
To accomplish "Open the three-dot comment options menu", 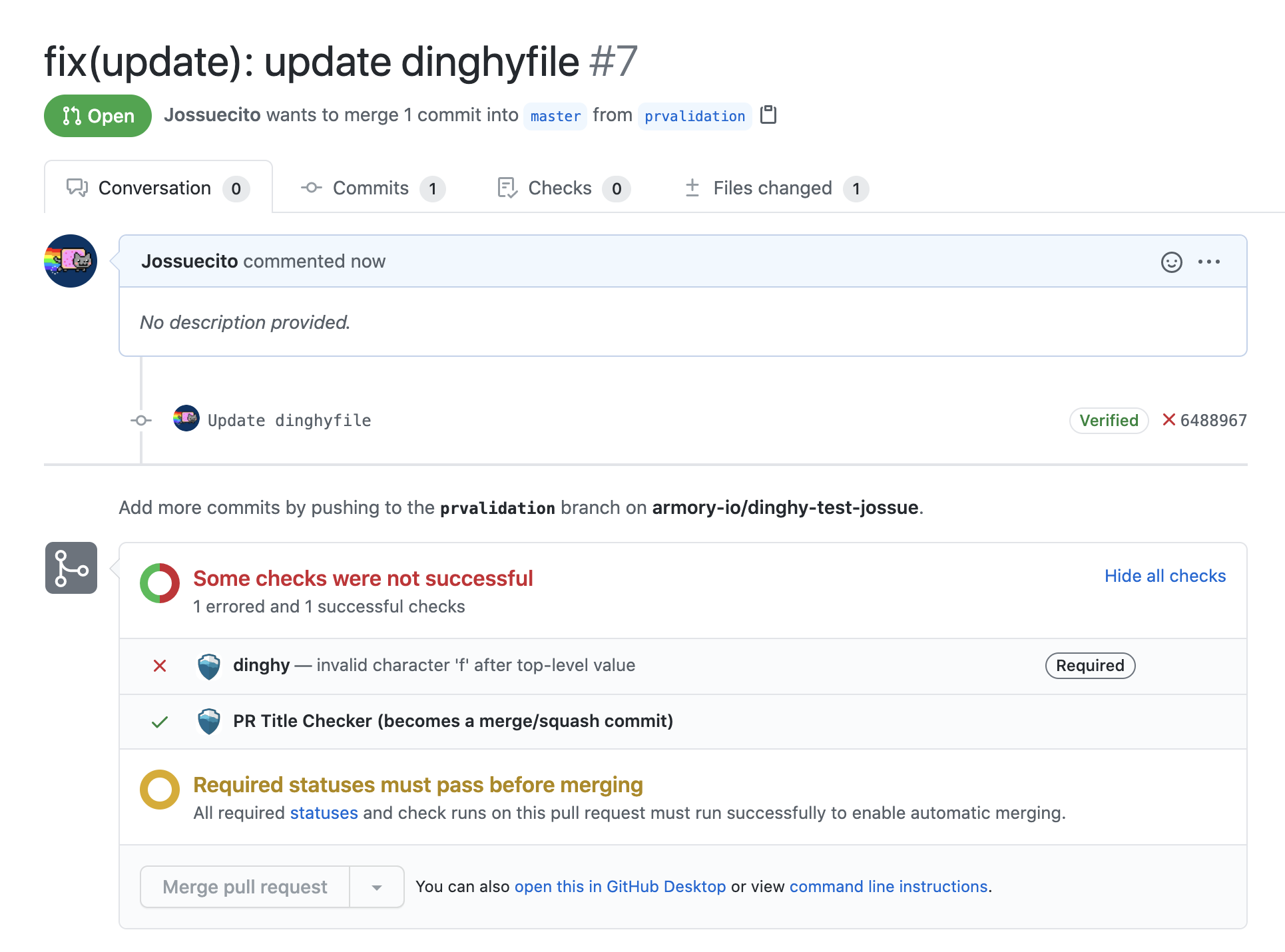I will coord(1208,262).
